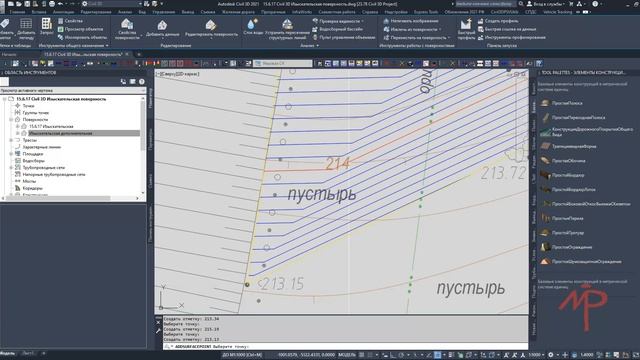Click the command line input field
The width and height of the screenshot is (640, 360).
point(345,347)
